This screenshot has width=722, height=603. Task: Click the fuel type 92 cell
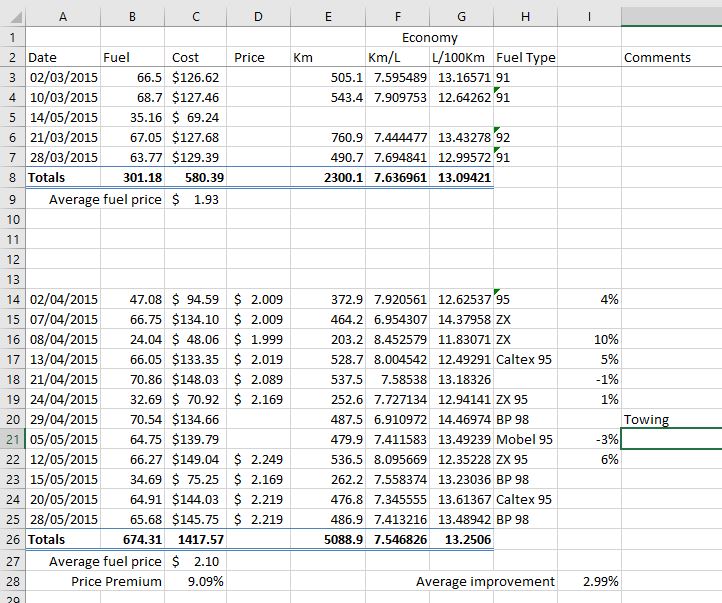point(525,137)
